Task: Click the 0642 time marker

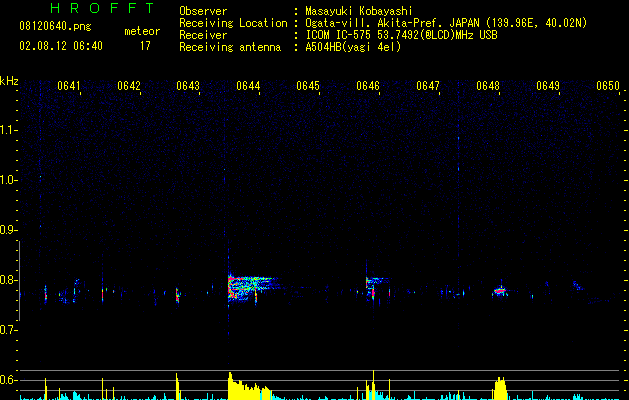Action: tap(129, 86)
